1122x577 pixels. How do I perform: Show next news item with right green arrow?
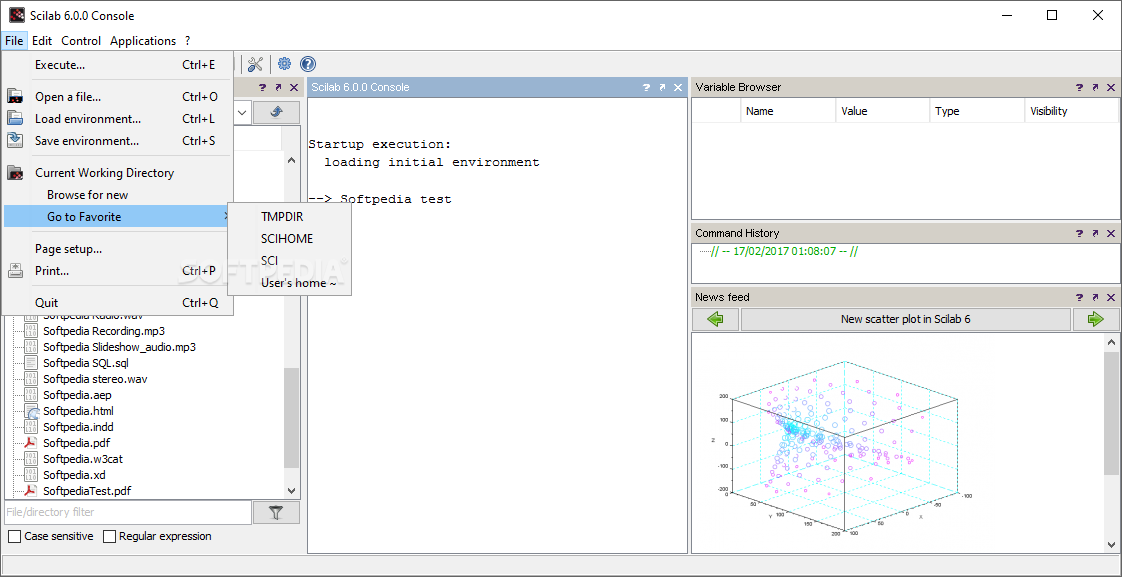point(1096,319)
